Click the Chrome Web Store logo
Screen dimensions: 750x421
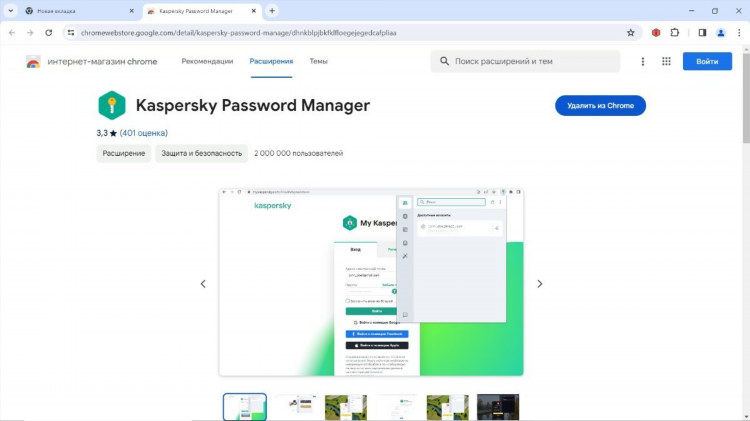click(33, 62)
